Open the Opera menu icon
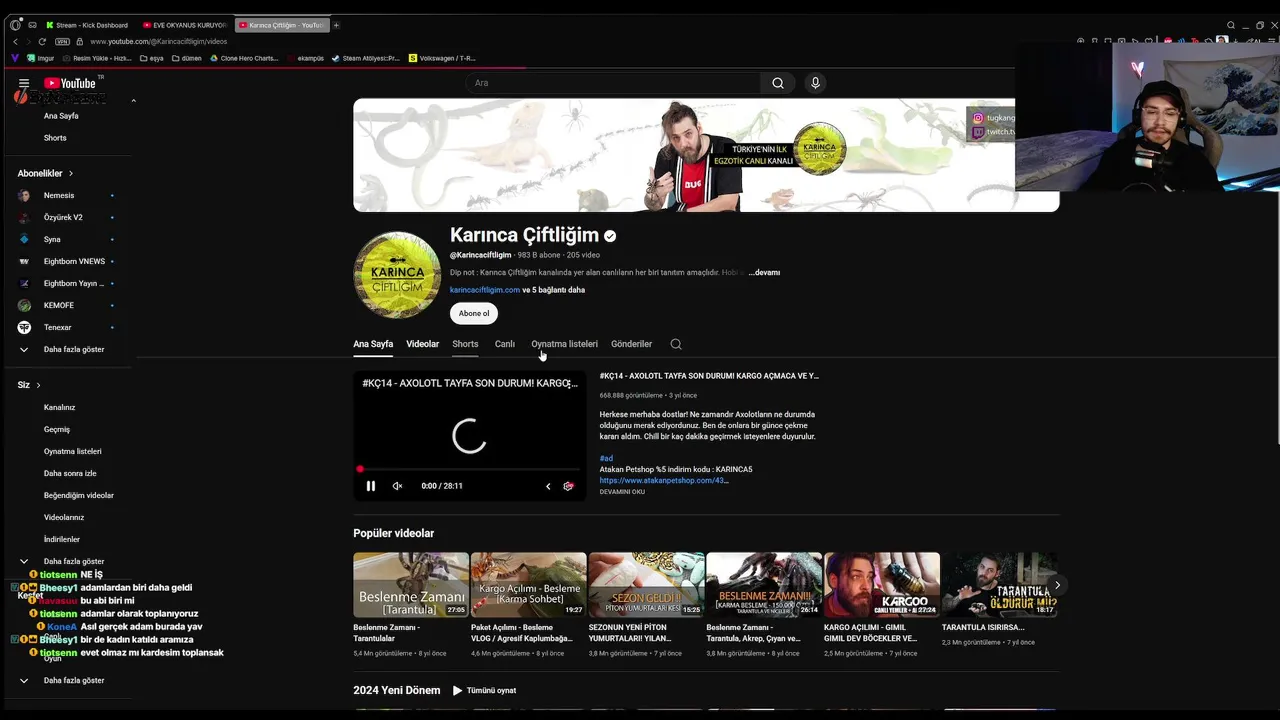 tap(17, 25)
